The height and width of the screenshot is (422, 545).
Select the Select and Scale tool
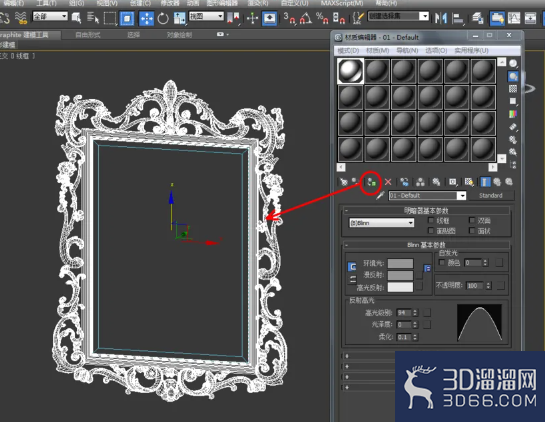[x=179, y=18]
